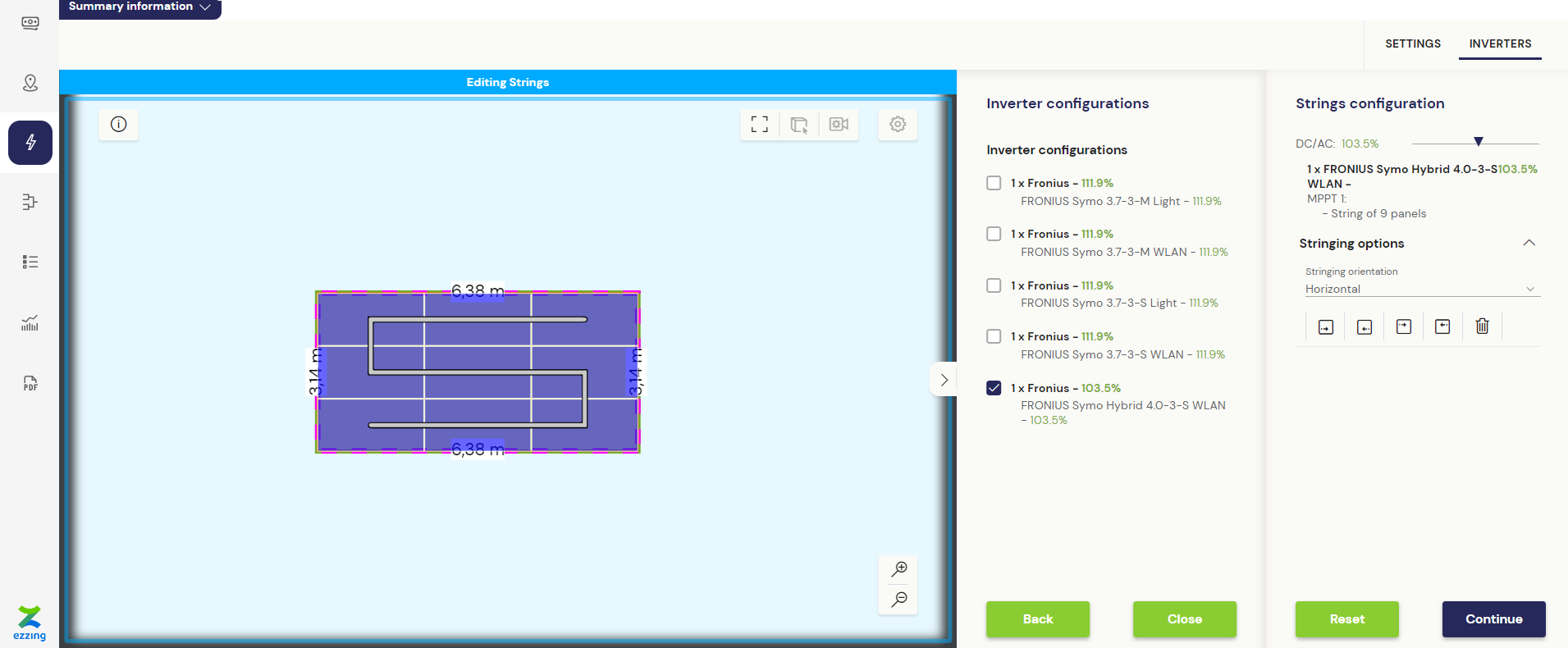Image resolution: width=1568 pixels, height=648 pixels.
Task: Zoom in on the canvas
Action: (899, 568)
